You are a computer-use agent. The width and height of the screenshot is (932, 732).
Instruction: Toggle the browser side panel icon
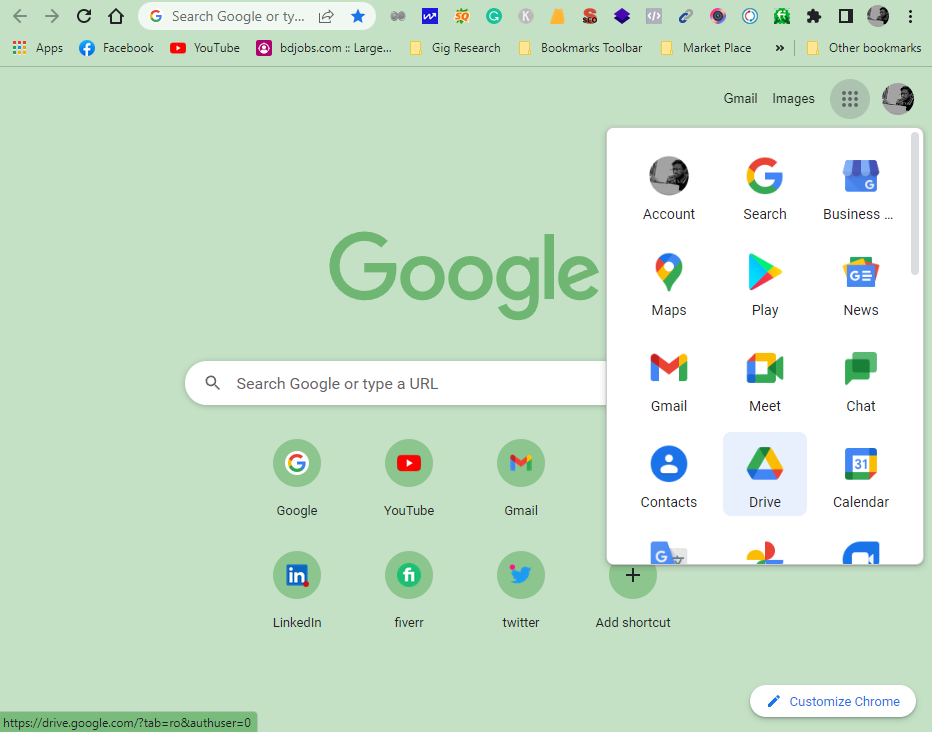(x=846, y=16)
